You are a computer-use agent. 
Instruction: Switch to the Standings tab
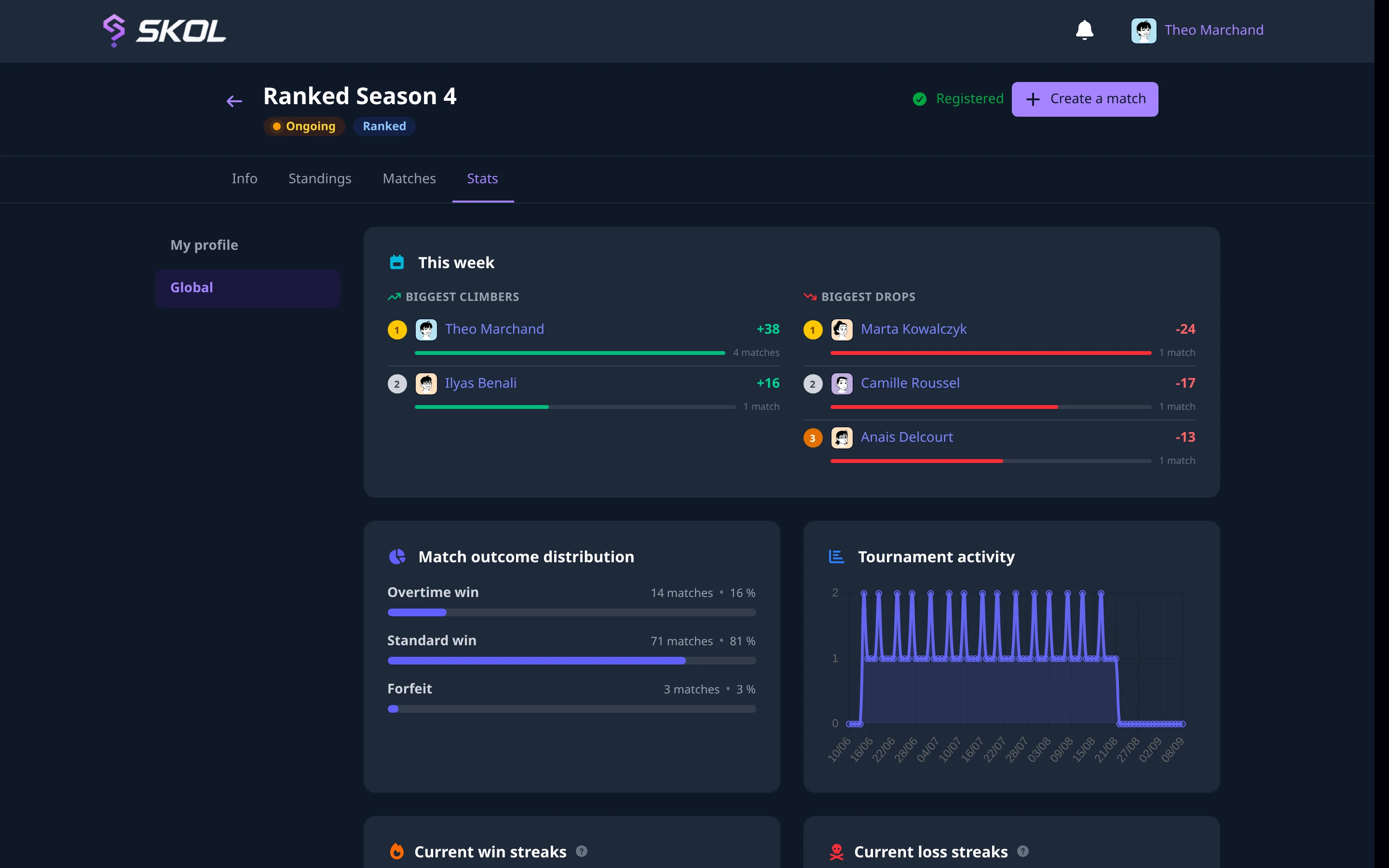pyautogui.click(x=320, y=178)
